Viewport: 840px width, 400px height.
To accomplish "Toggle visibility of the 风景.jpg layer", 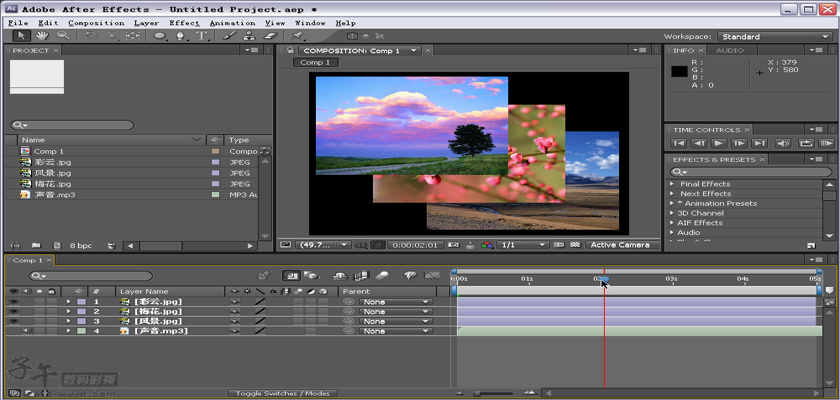I will click(14, 321).
